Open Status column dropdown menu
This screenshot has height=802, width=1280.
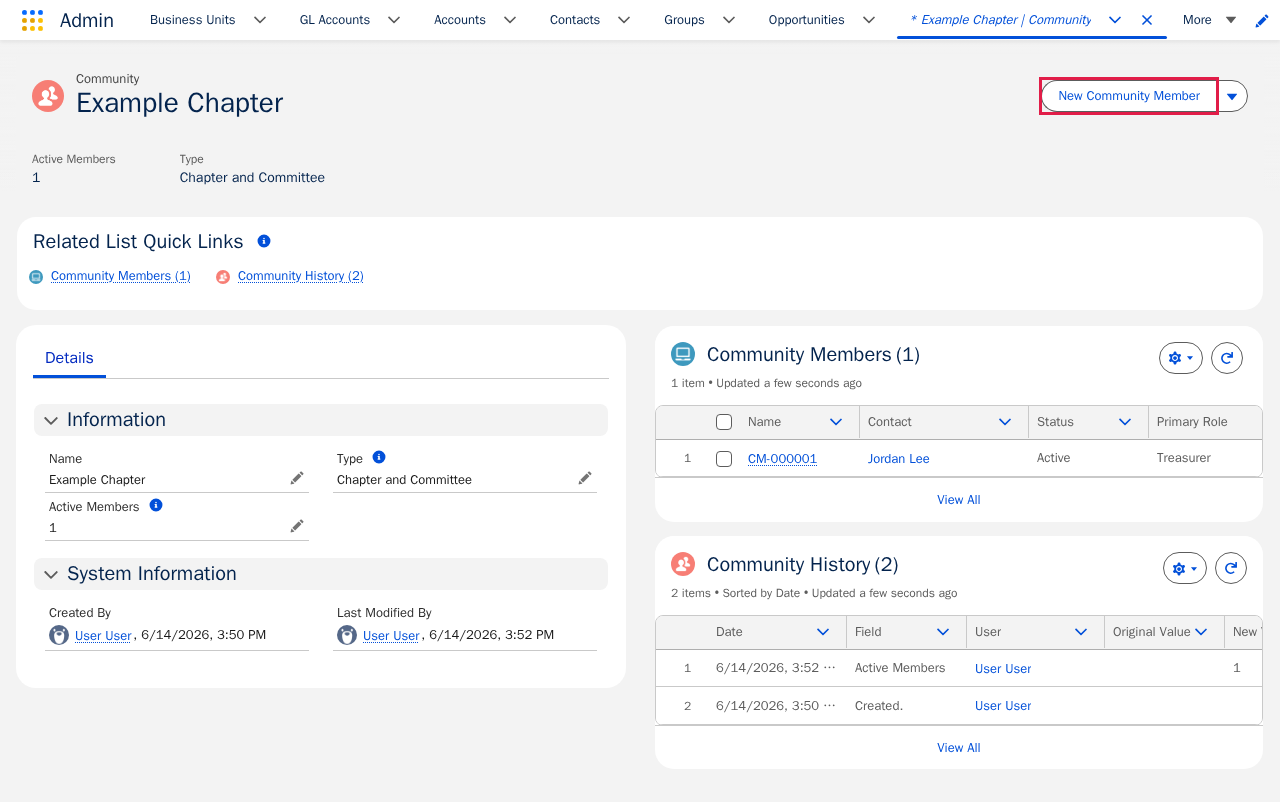point(1125,422)
